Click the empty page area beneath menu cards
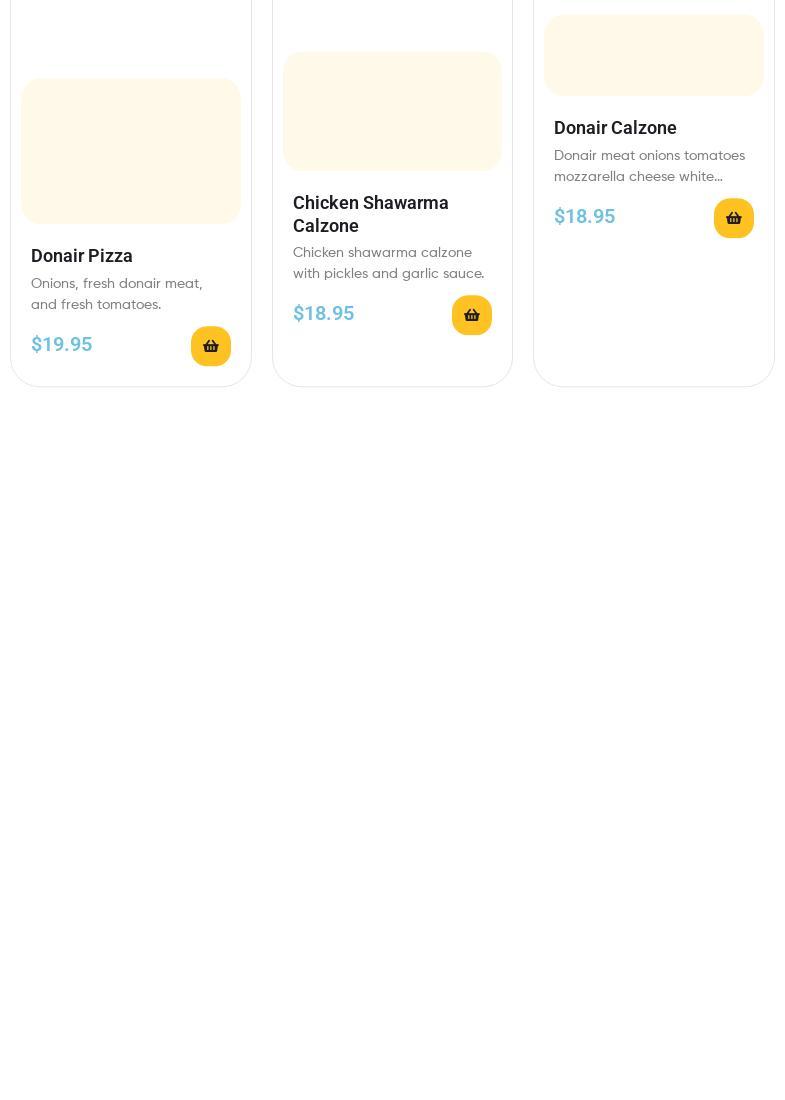This screenshot has height=1100, width=785. click(x=392, y=737)
